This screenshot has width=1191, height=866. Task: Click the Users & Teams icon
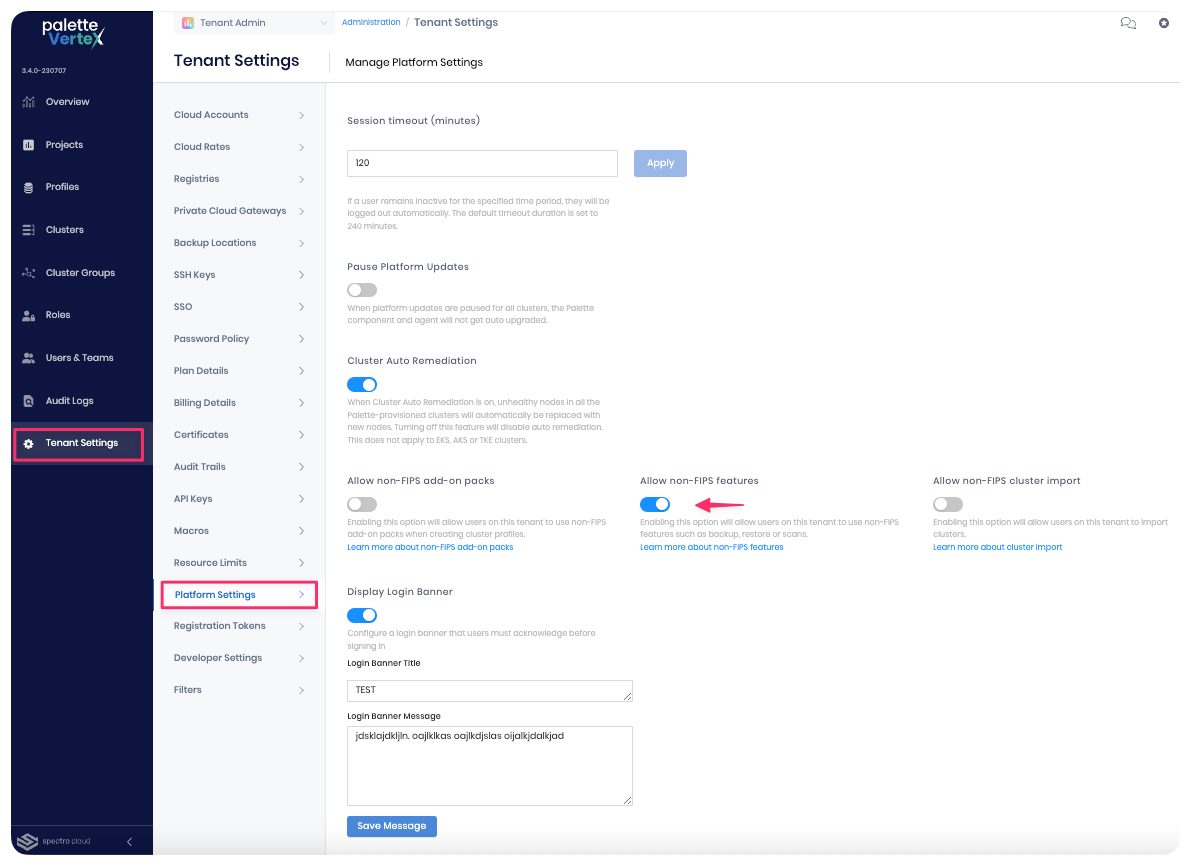[x=29, y=358]
